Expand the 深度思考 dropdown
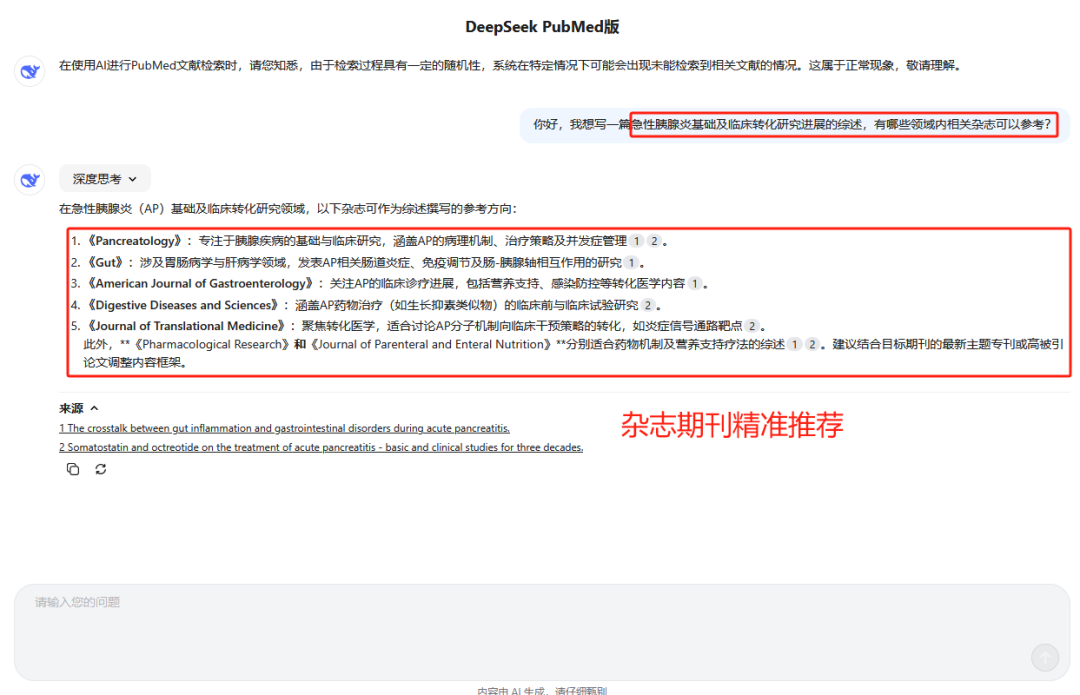 (x=105, y=179)
